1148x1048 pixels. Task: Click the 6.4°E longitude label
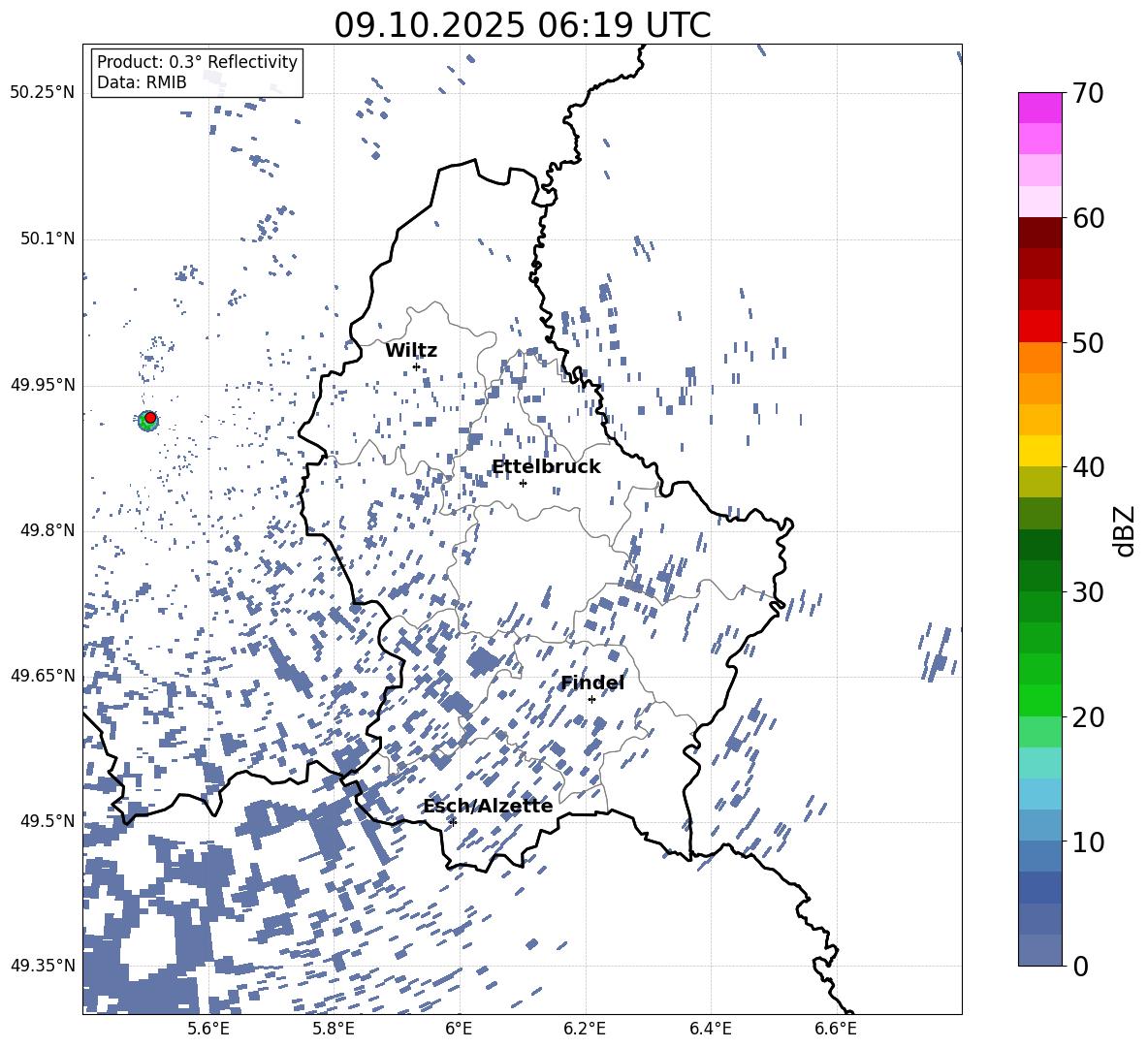click(x=711, y=1029)
